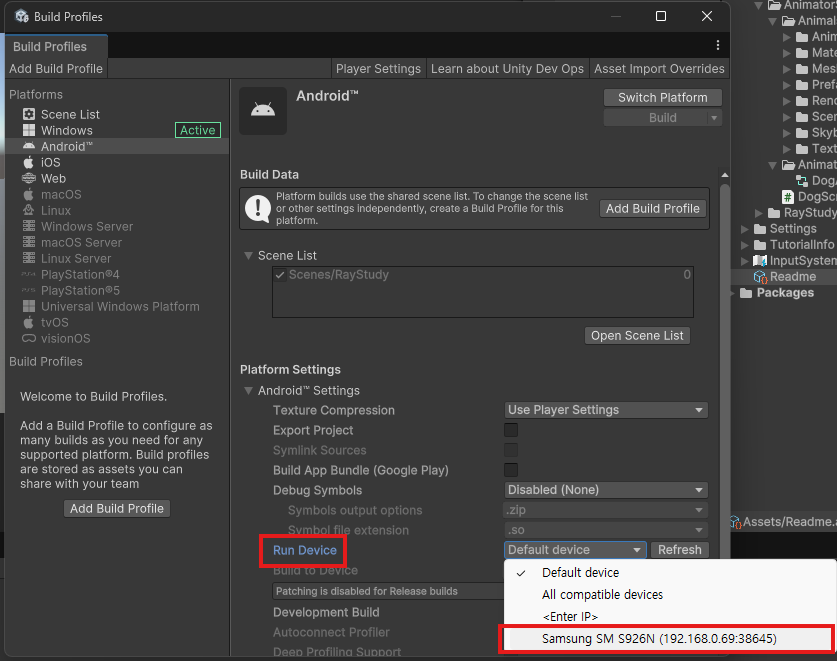Viewport: 837px width, 661px height.
Task: Open the Symbols output options dropdown
Action: [x=606, y=510]
